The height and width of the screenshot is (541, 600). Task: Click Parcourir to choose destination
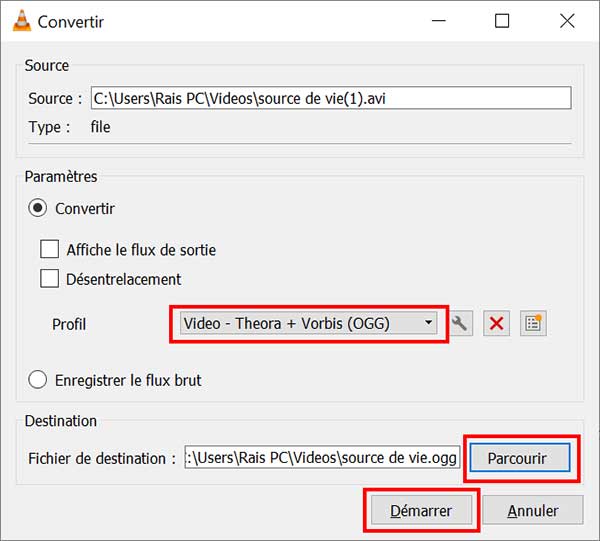click(x=520, y=458)
